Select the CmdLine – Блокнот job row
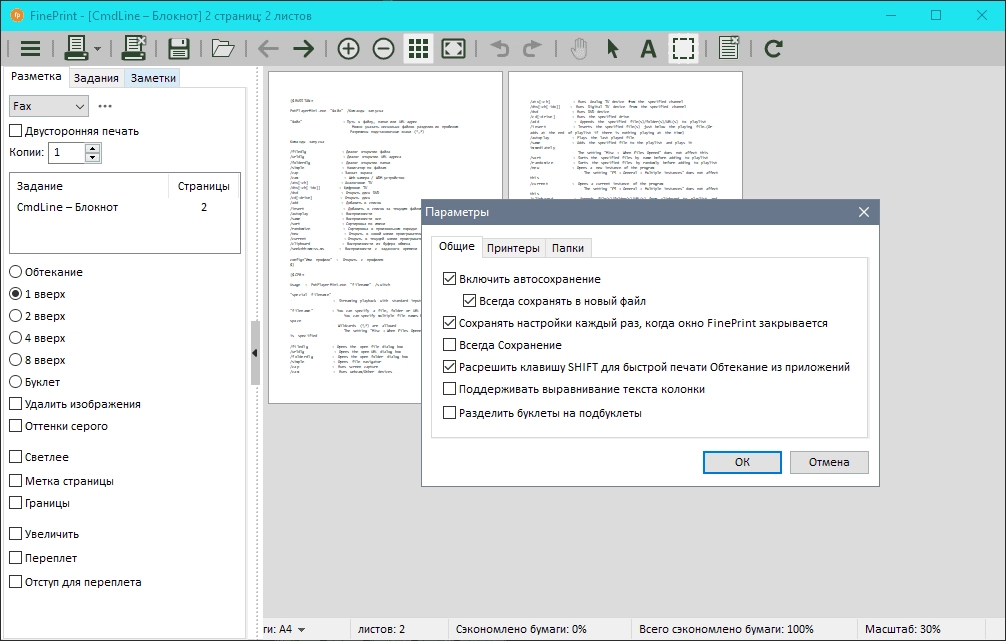 124,207
